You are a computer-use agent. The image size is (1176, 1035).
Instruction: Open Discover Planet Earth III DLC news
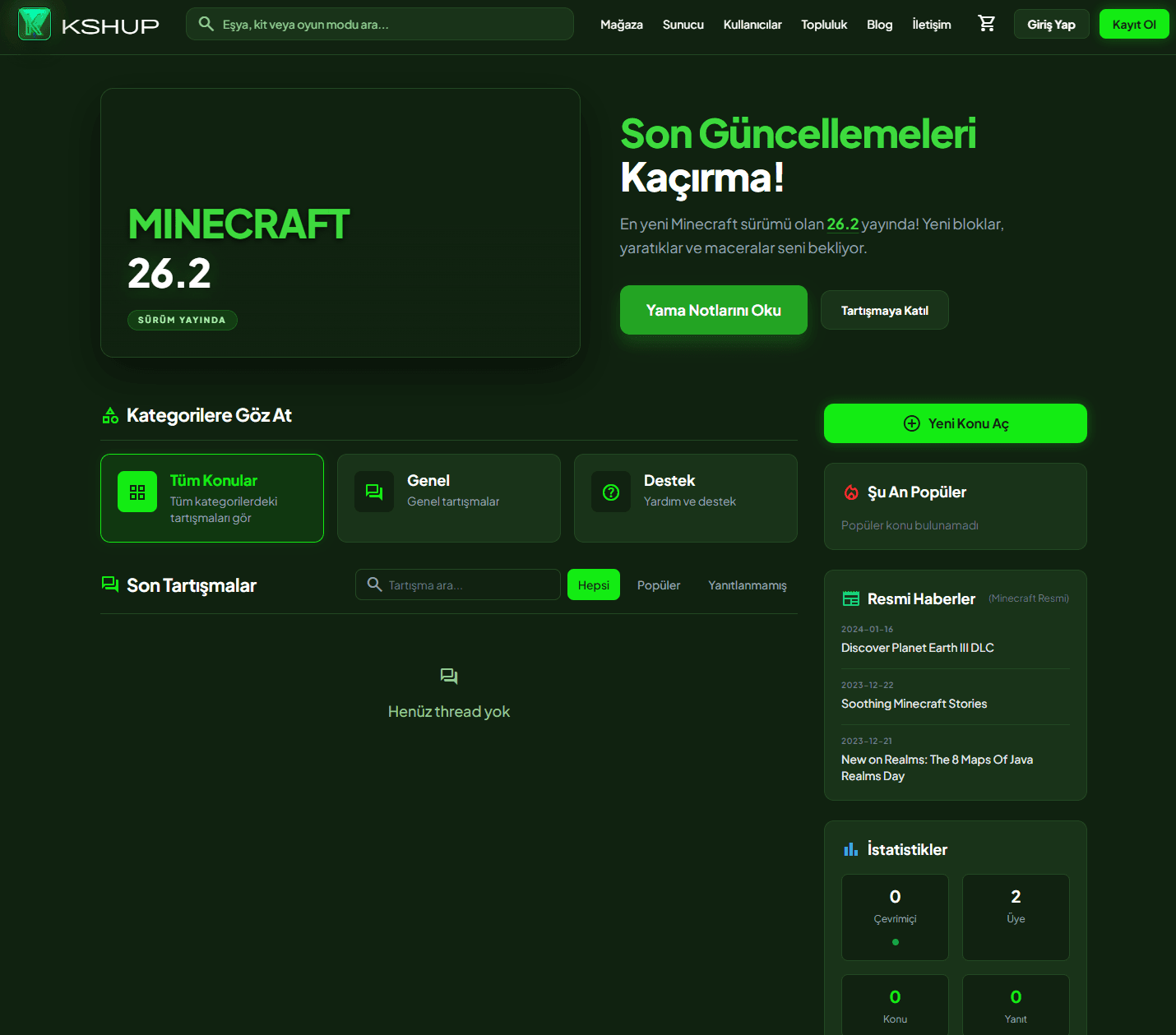coord(918,648)
